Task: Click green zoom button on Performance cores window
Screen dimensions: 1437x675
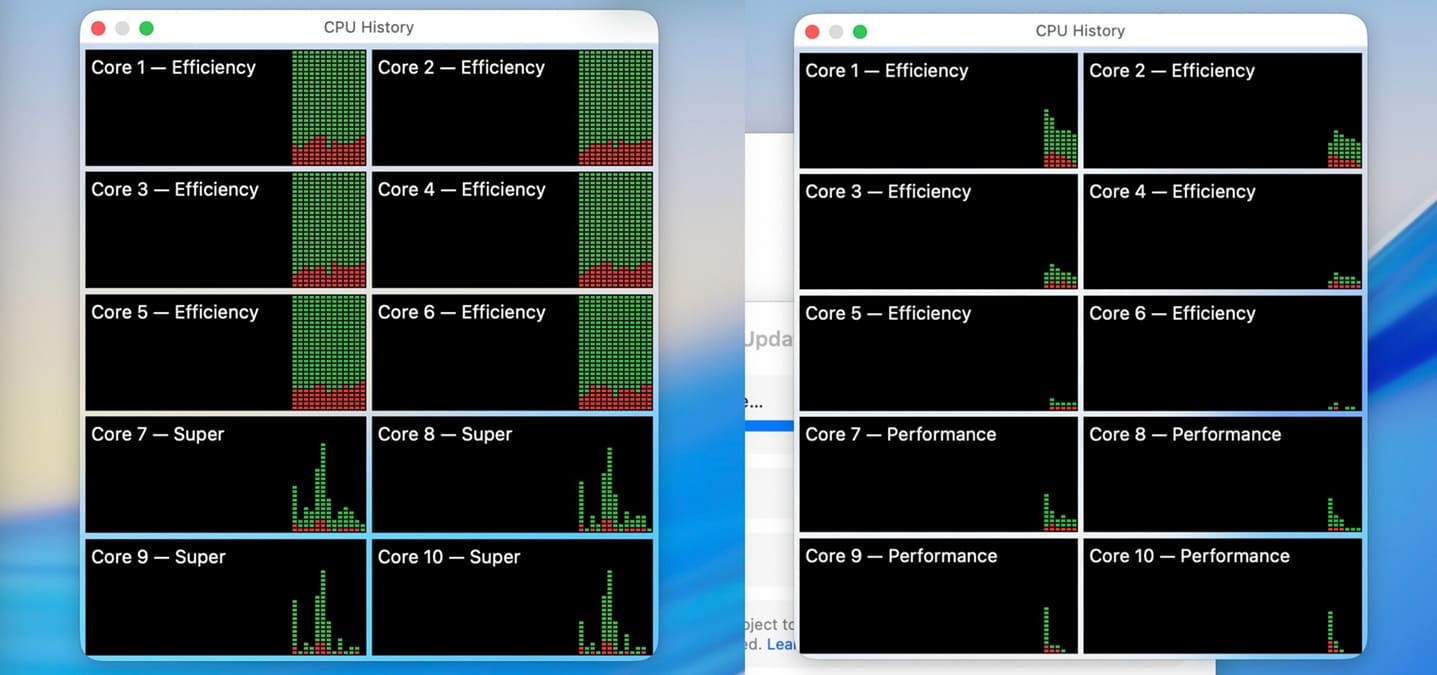Action: tap(860, 32)
